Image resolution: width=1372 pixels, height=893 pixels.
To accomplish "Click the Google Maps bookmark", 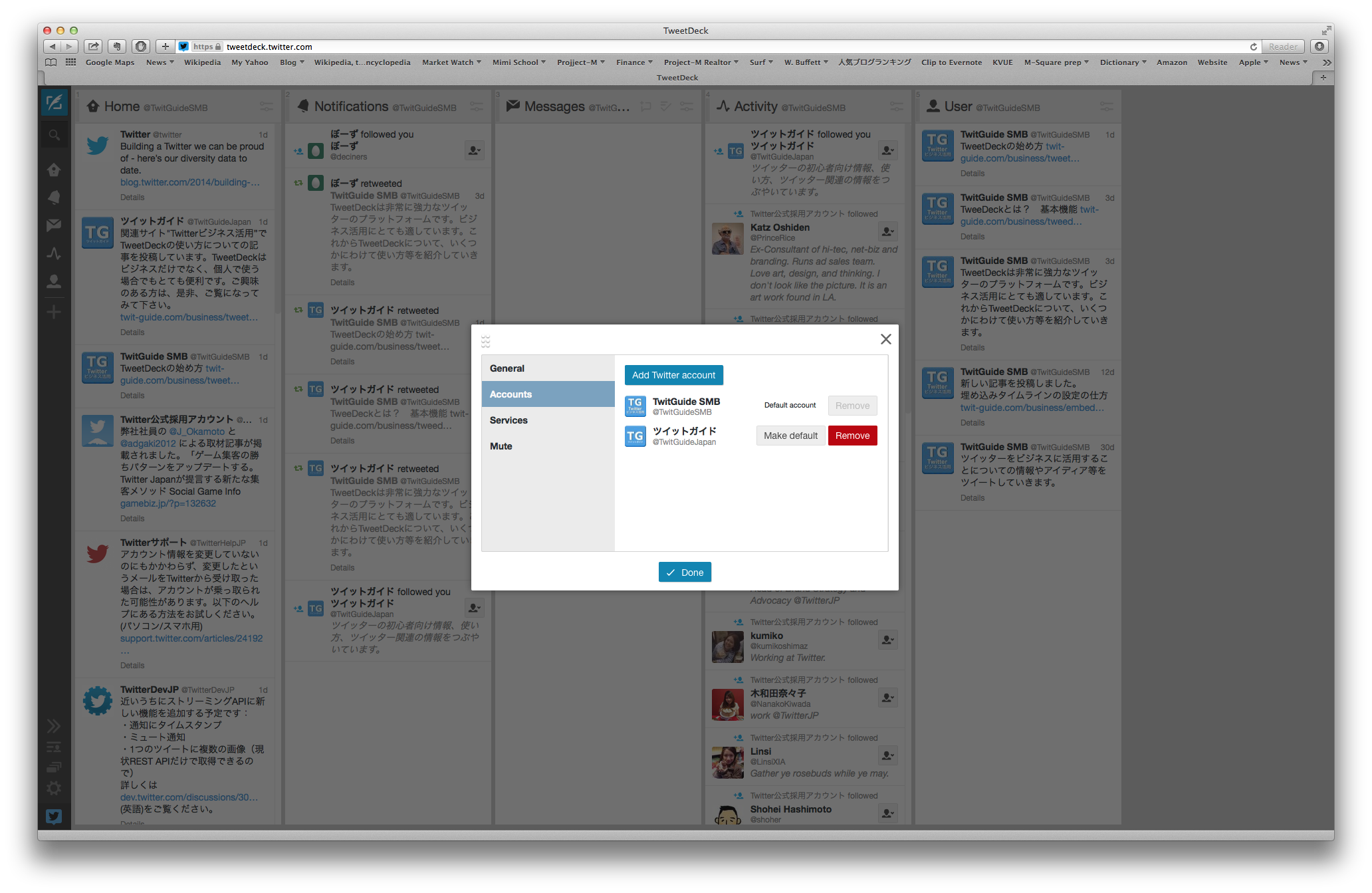I will point(110,63).
